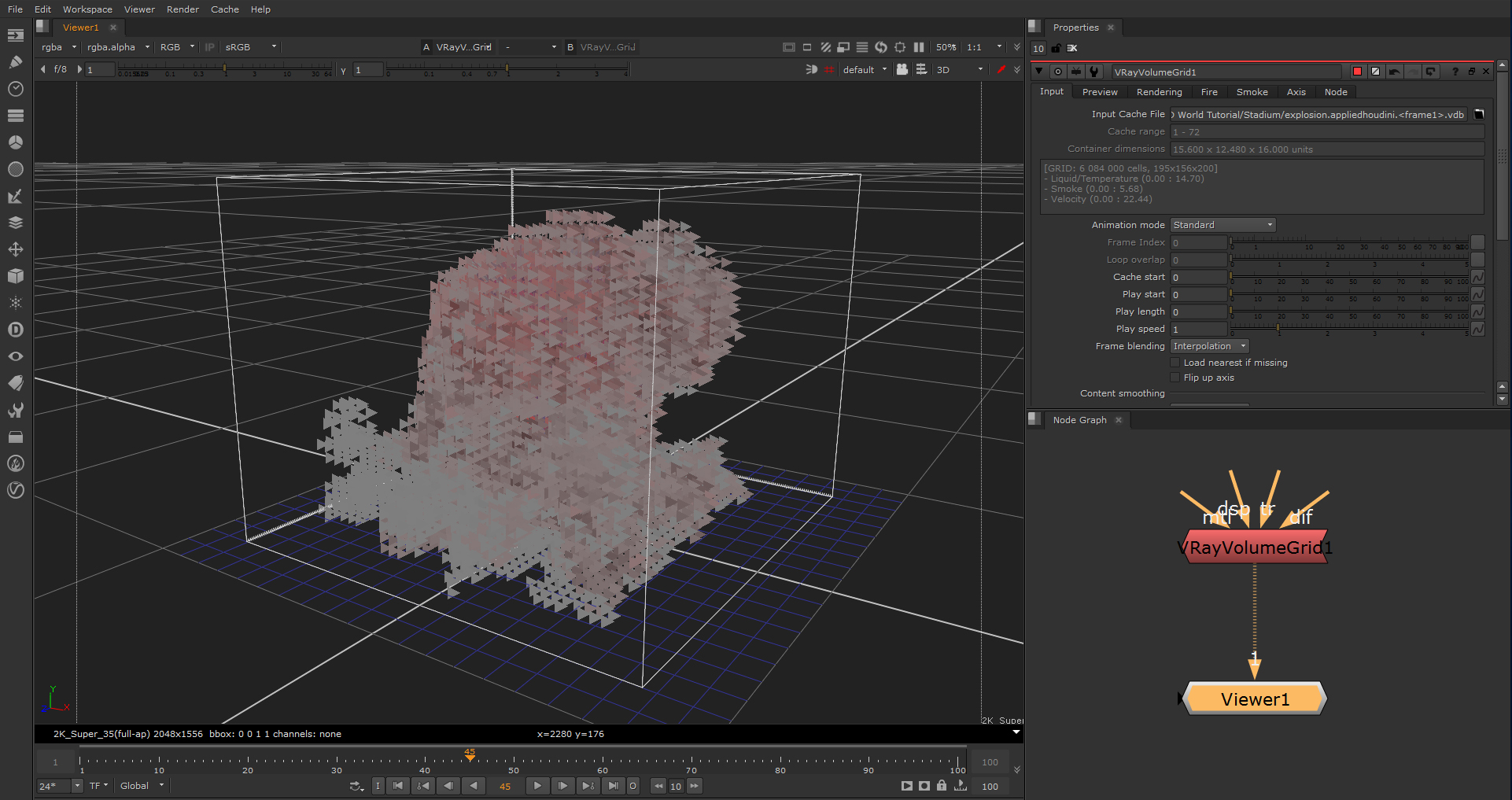Screen dimensions: 1512x800
Task: Open the V-Ray nodes toolbar icon
Action: pyautogui.click(x=15, y=490)
